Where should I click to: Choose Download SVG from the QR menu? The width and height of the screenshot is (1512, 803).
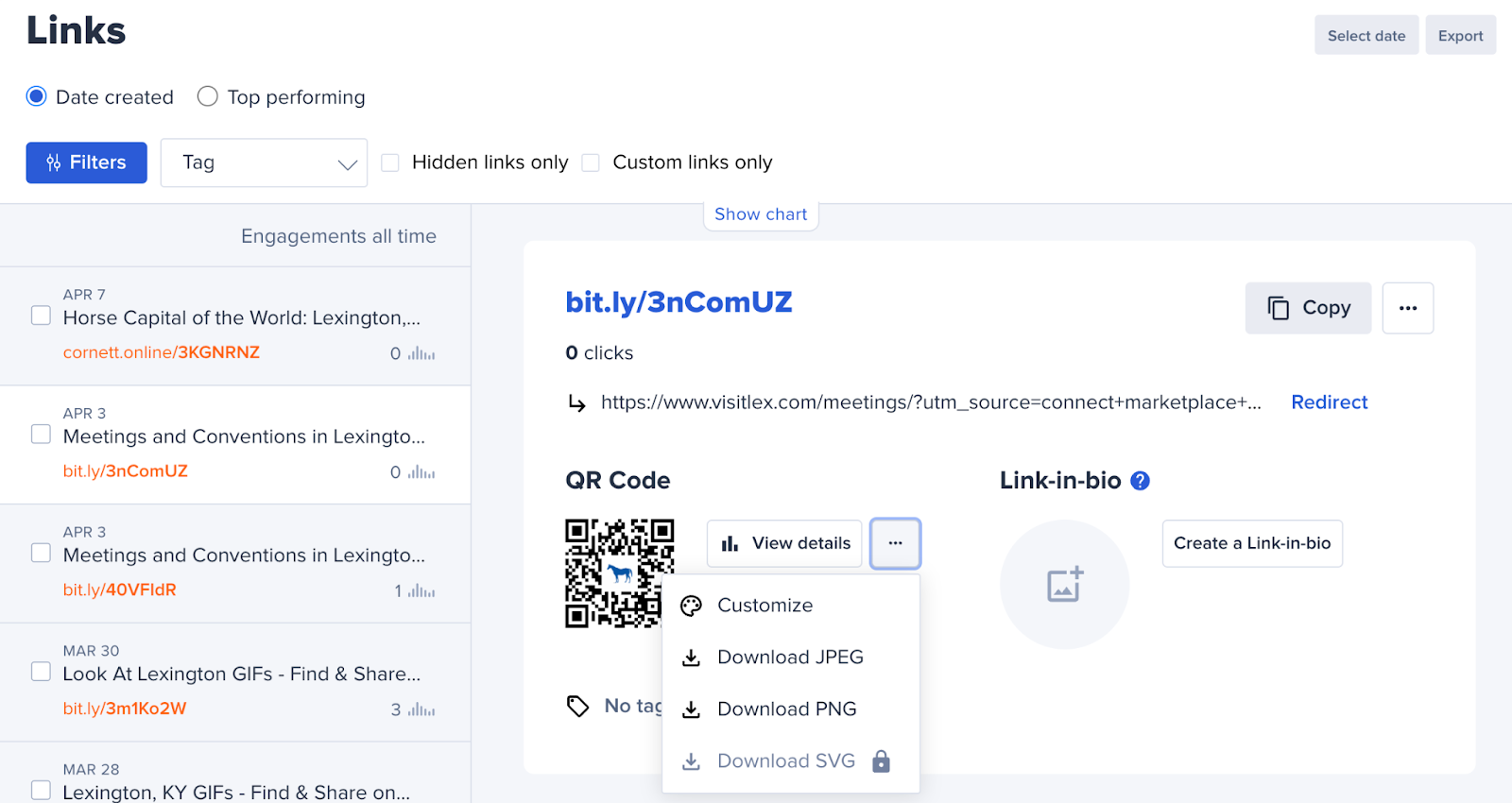pyautogui.click(x=791, y=761)
